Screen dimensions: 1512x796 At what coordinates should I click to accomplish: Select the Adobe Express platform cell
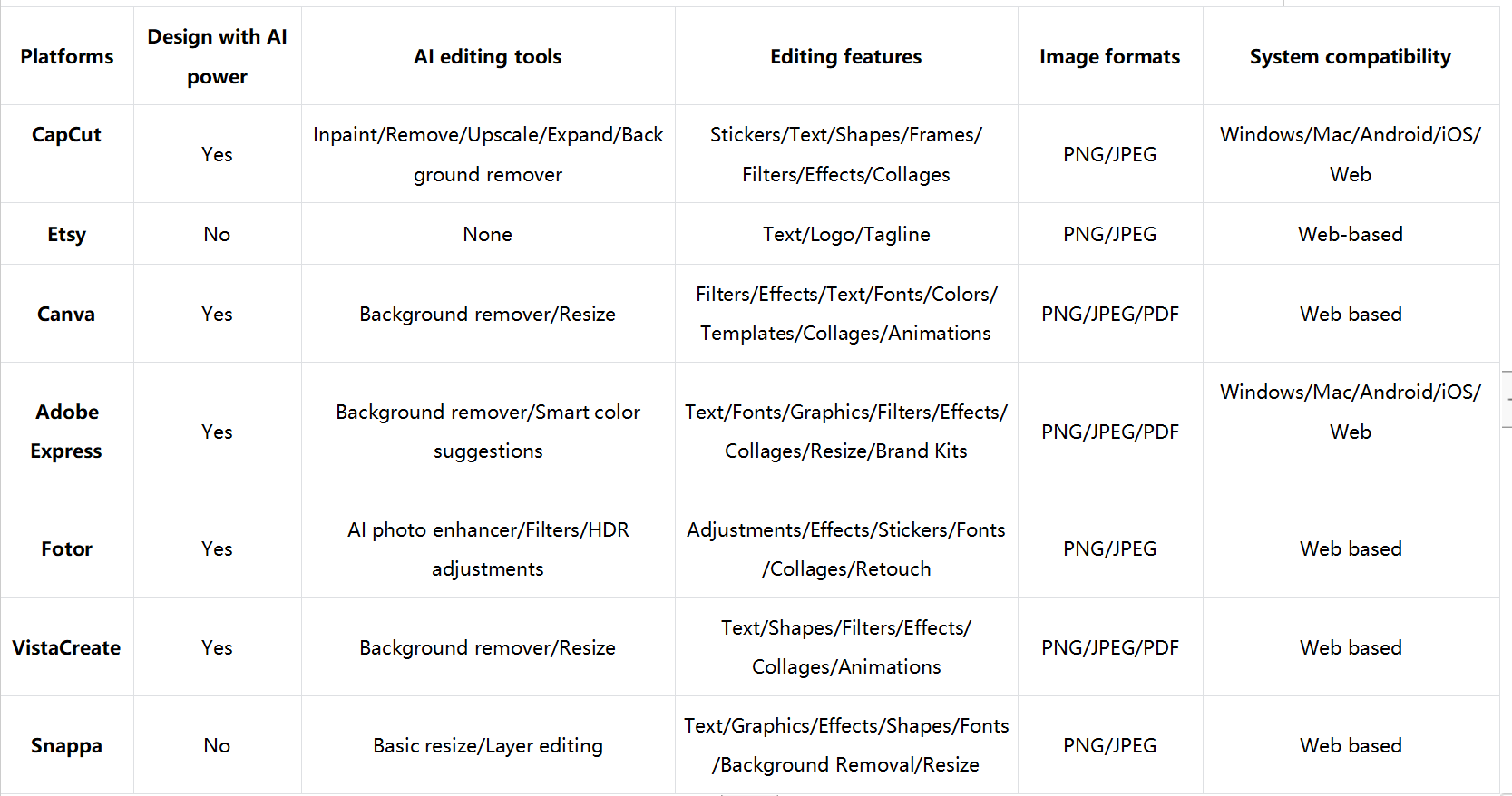[x=66, y=432]
